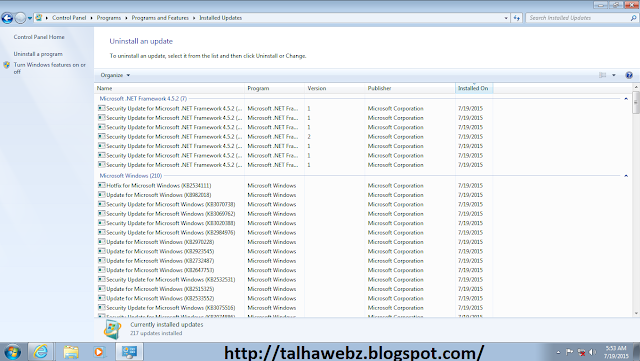640x361 pixels.
Task: Click the search magnifier icon
Action: click(x=633, y=18)
